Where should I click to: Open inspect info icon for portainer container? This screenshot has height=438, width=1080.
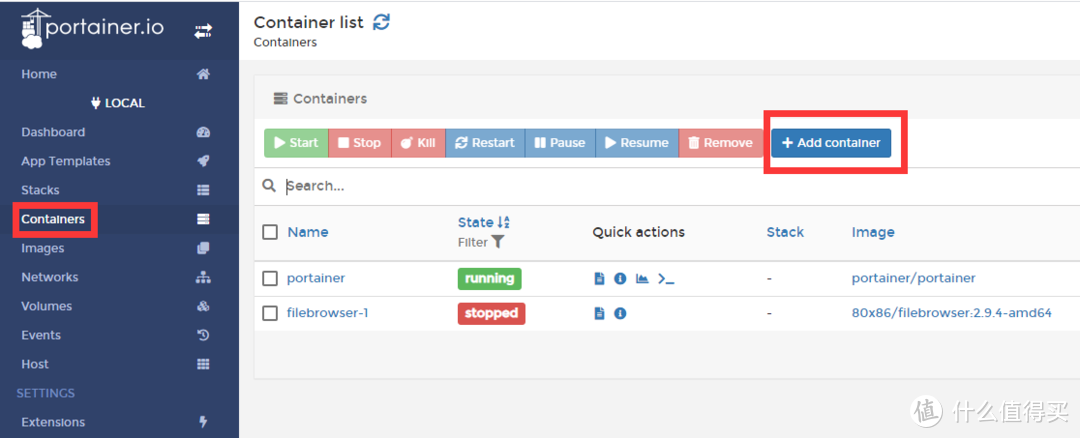pyautogui.click(x=620, y=278)
